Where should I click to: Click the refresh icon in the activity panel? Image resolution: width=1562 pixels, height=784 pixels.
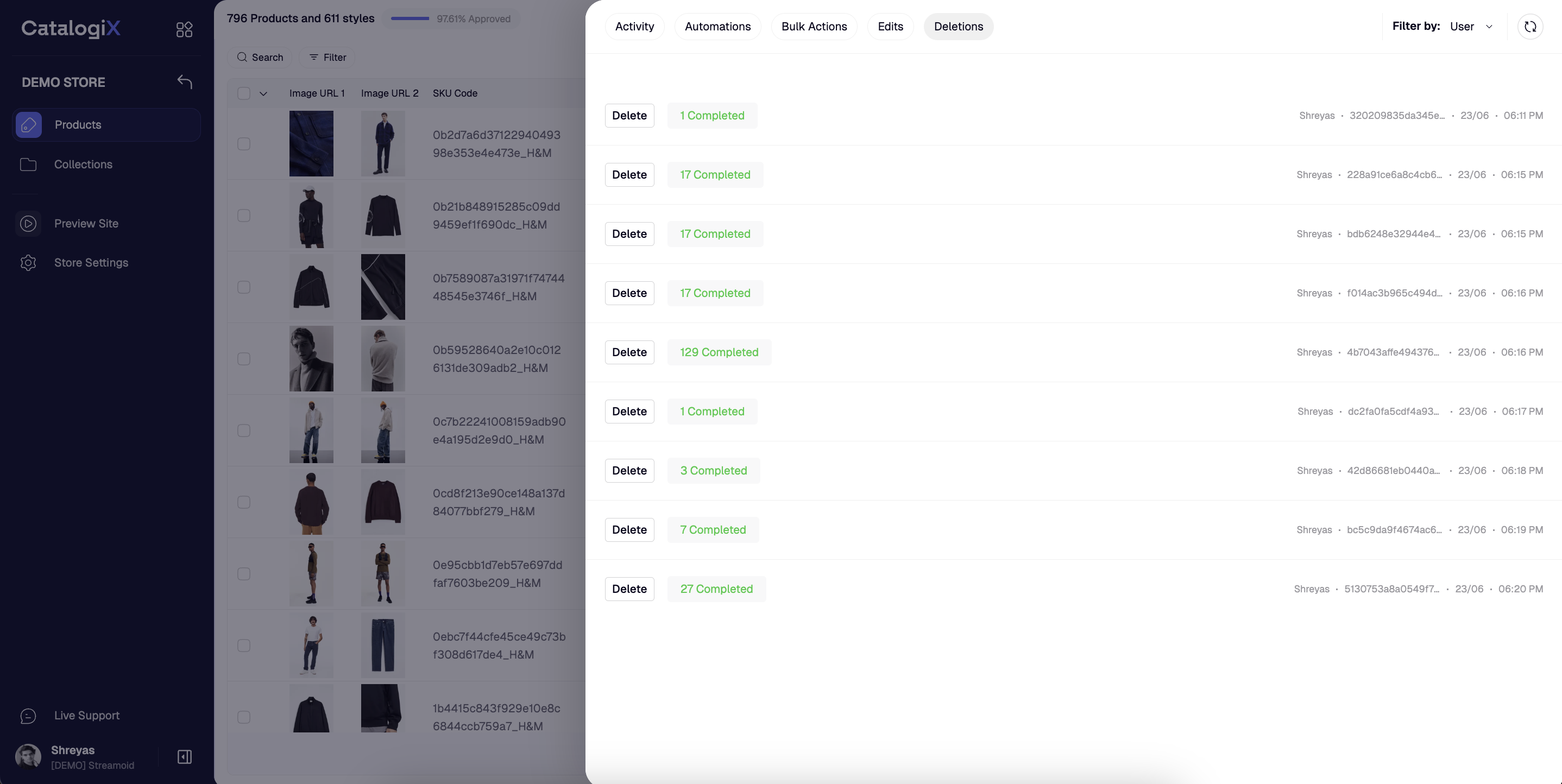[x=1530, y=27]
